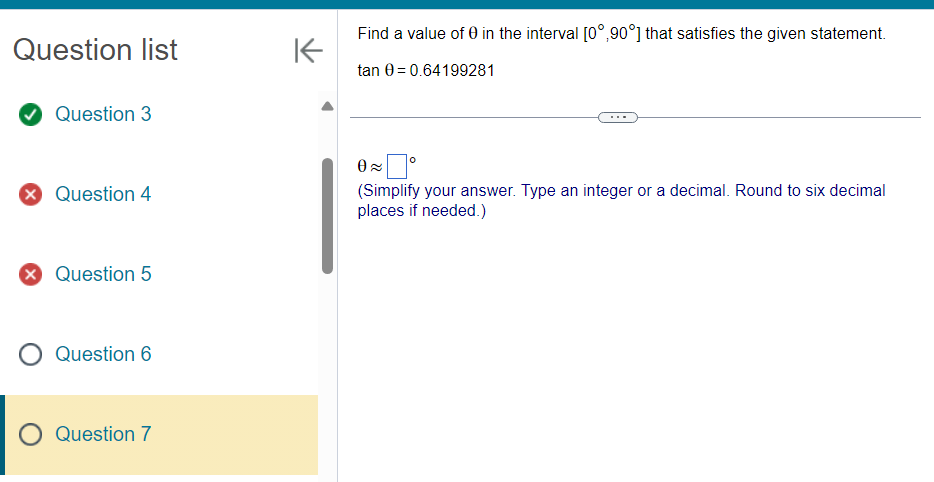Image resolution: width=934 pixels, height=482 pixels.
Task: Select the highlighted Question 7 link
Action: click(103, 434)
